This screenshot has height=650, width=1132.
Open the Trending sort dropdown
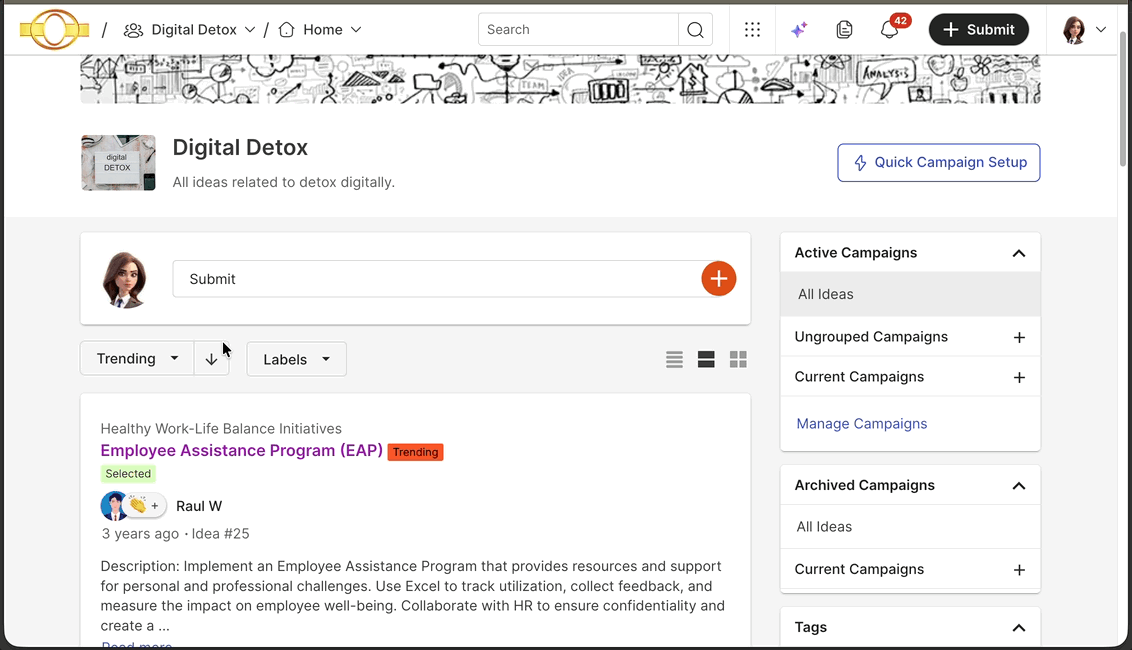[x=137, y=359]
